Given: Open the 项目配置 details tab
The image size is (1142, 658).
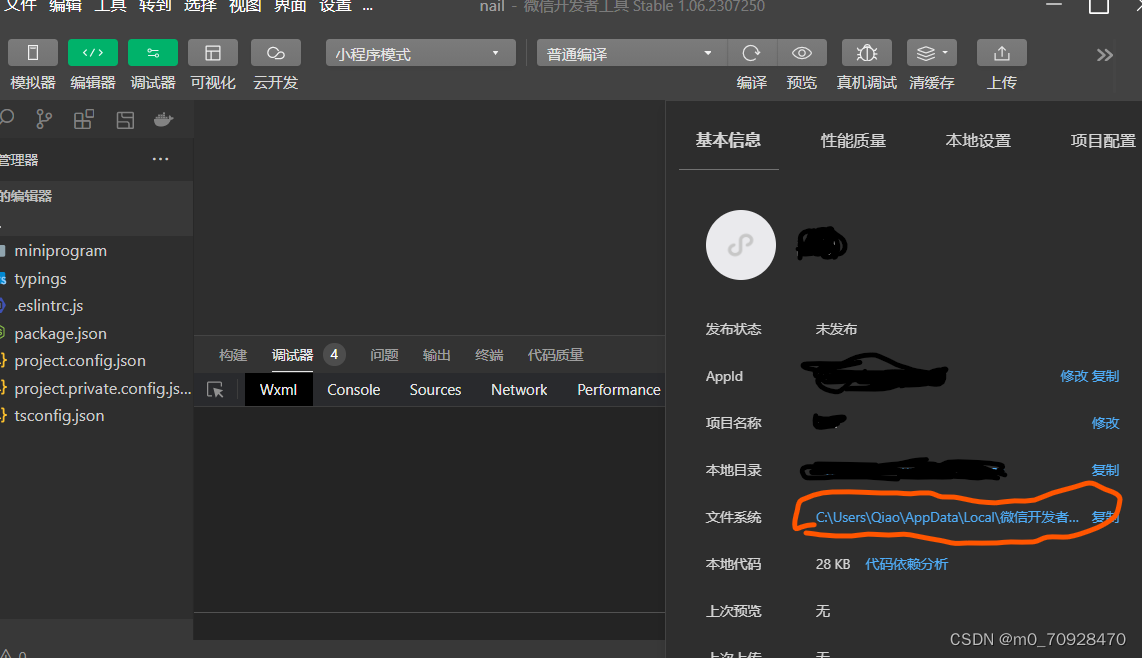Looking at the screenshot, I should click(1103, 141).
